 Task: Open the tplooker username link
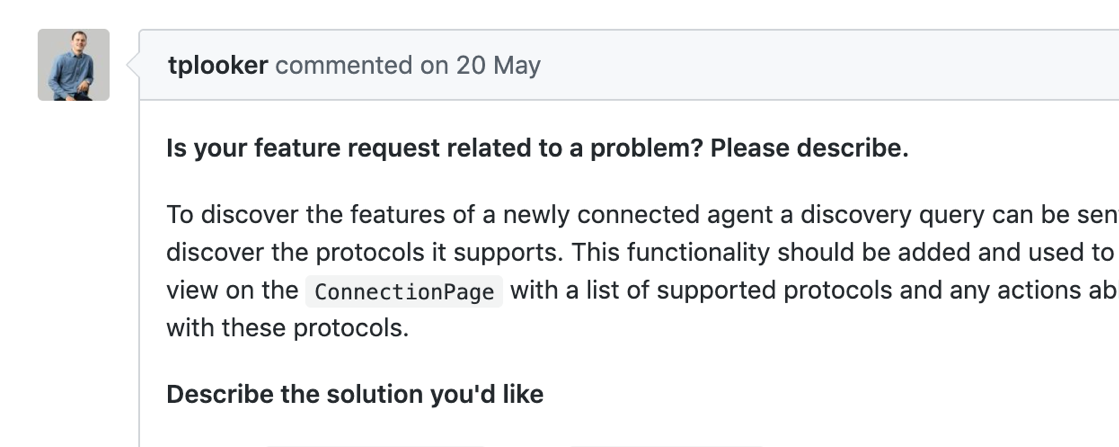point(218,66)
